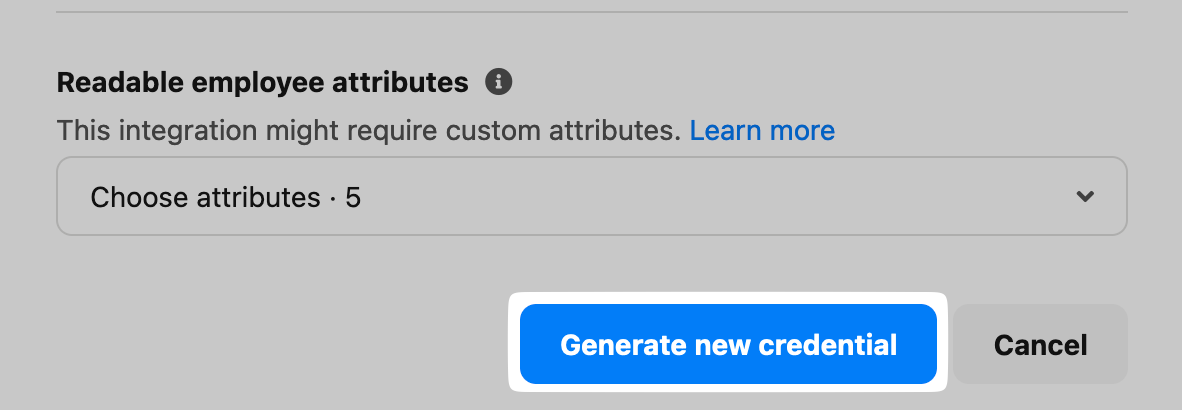This screenshot has height=410, width=1182.
Task: Click the gray Cancel button beside Generate
Action: coord(1040,345)
